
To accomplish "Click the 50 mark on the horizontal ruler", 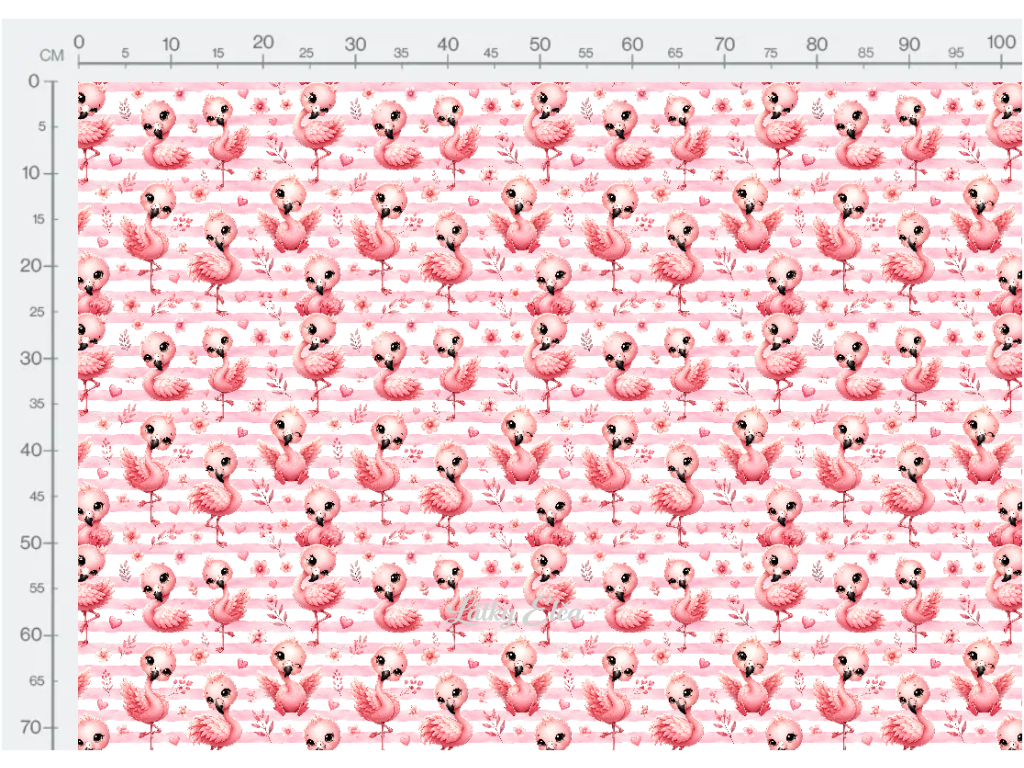I will (x=539, y=44).
